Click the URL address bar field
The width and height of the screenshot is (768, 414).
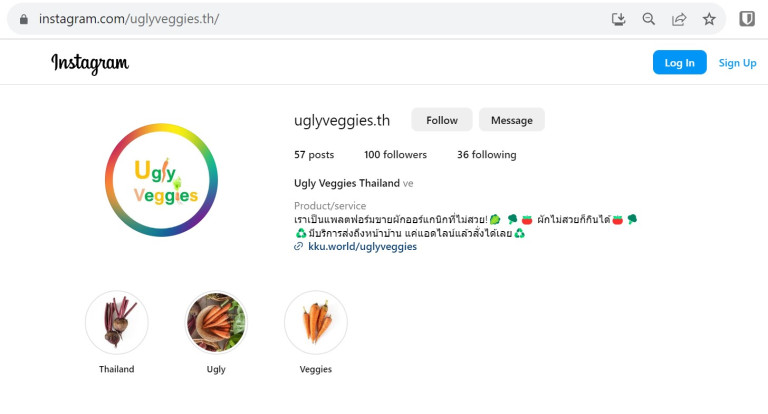[x=313, y=19]
